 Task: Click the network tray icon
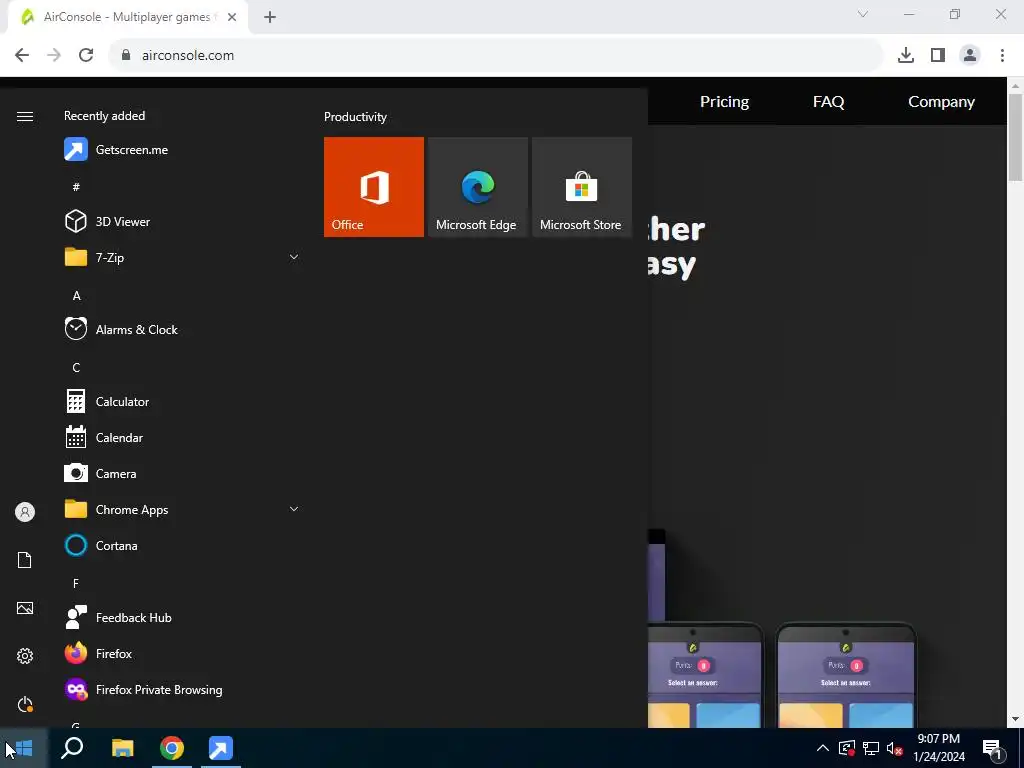coord(871,748)
